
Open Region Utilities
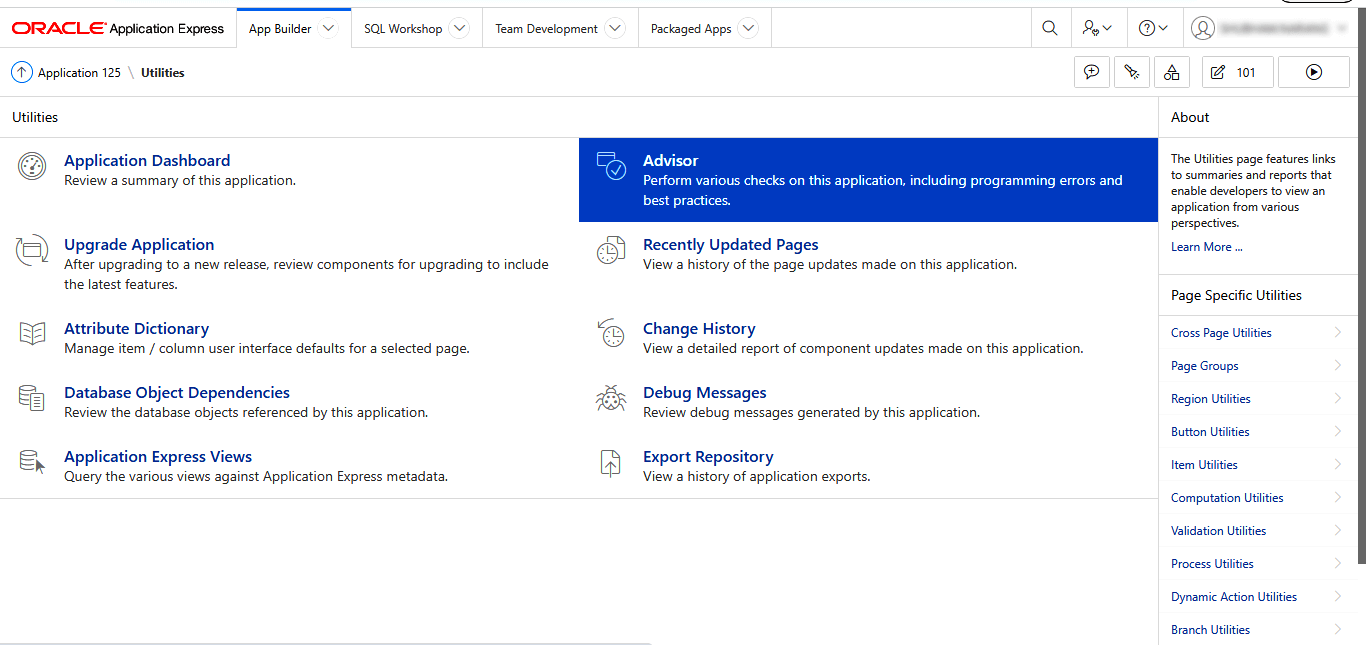pyautogui.click(x=1258, y=399)
